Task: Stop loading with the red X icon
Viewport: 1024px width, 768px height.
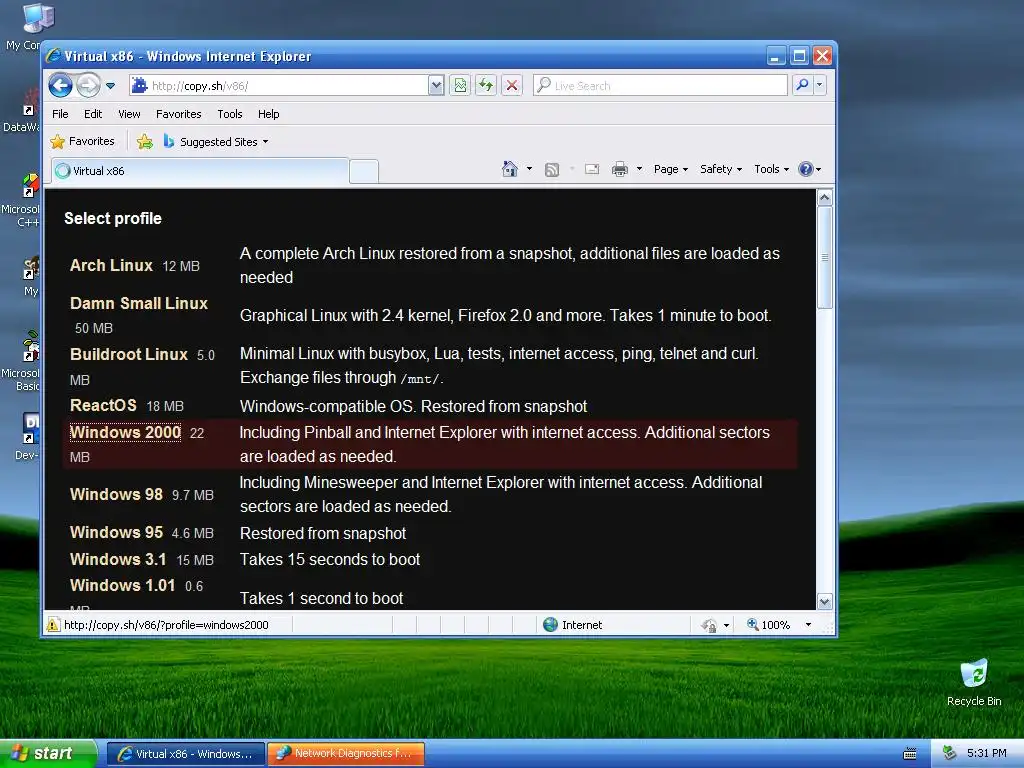Action: (x=512, y=86)
